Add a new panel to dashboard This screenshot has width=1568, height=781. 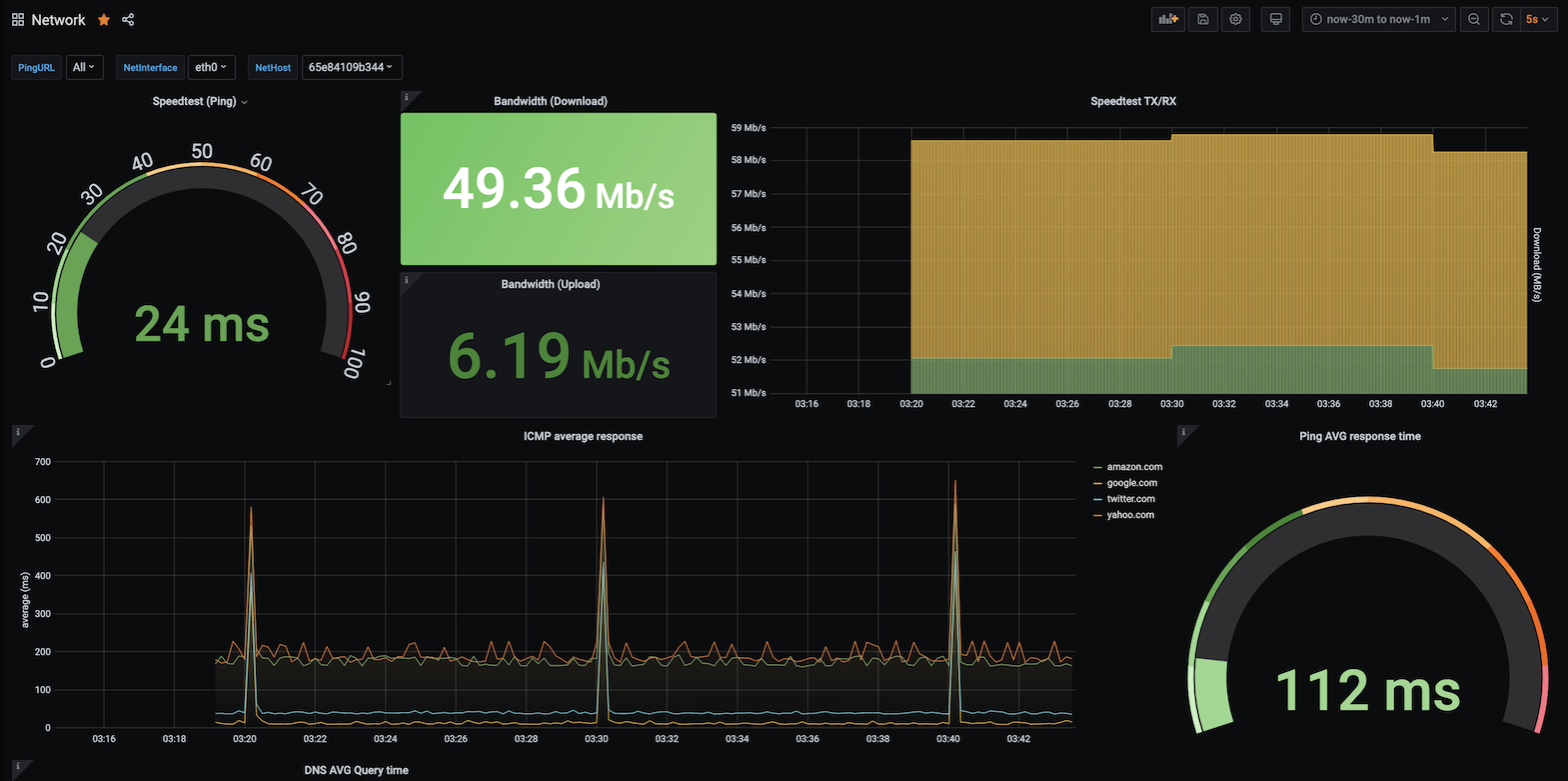pos(1168,19)
